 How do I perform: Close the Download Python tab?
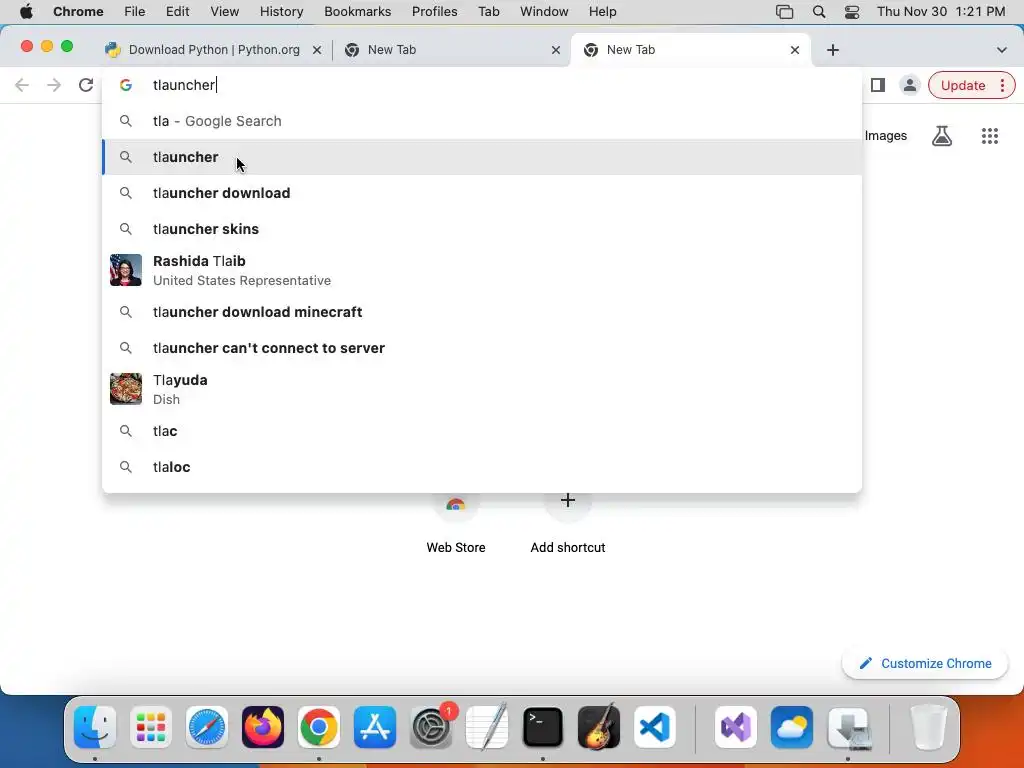317,50
